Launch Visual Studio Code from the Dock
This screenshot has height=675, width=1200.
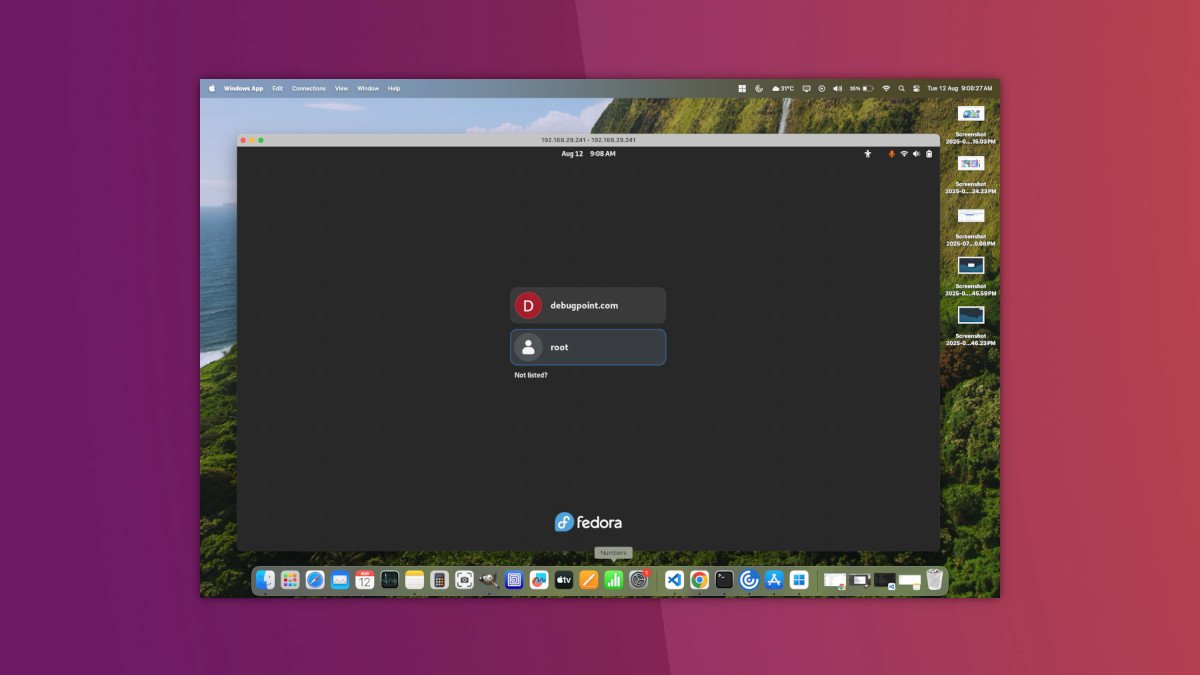click(674, 580)
